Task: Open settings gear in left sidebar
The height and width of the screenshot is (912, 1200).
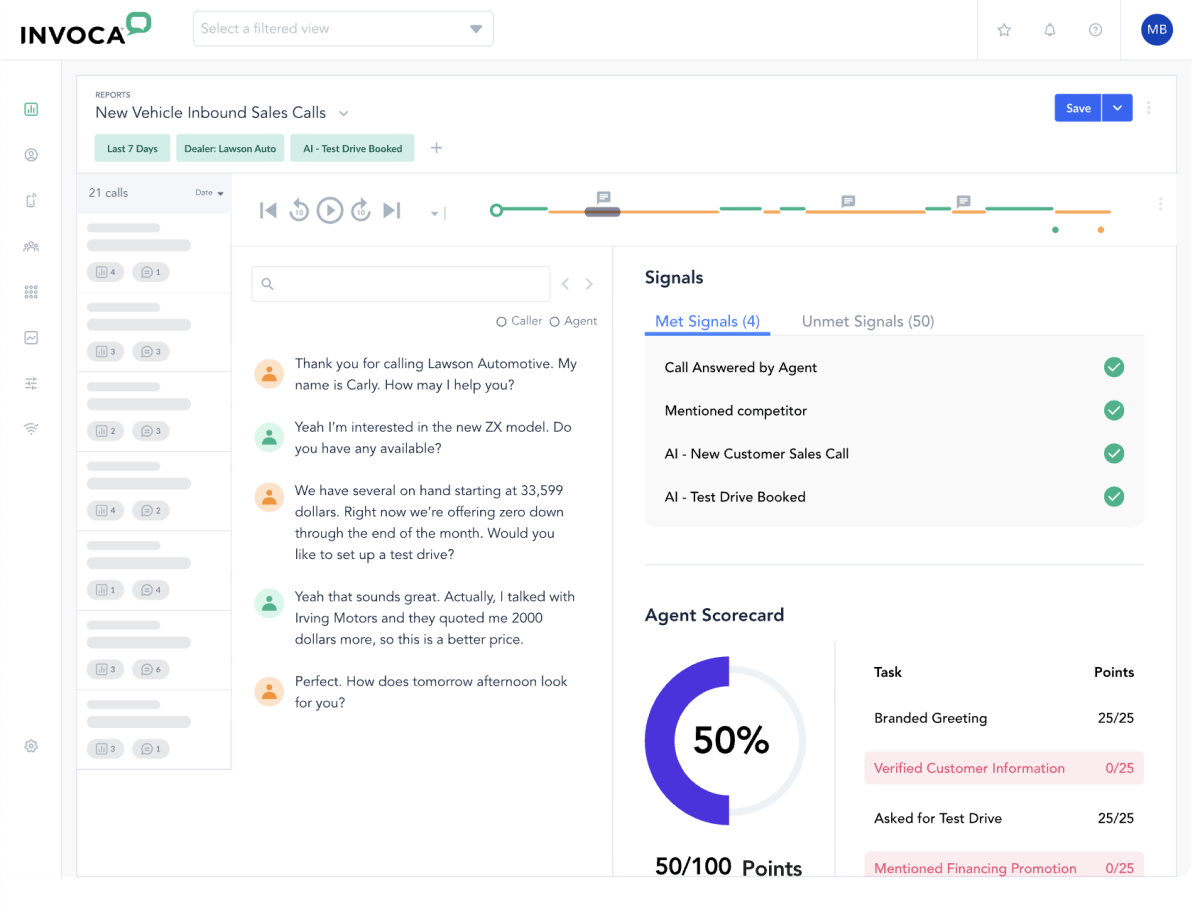Action: click(31, 746)
